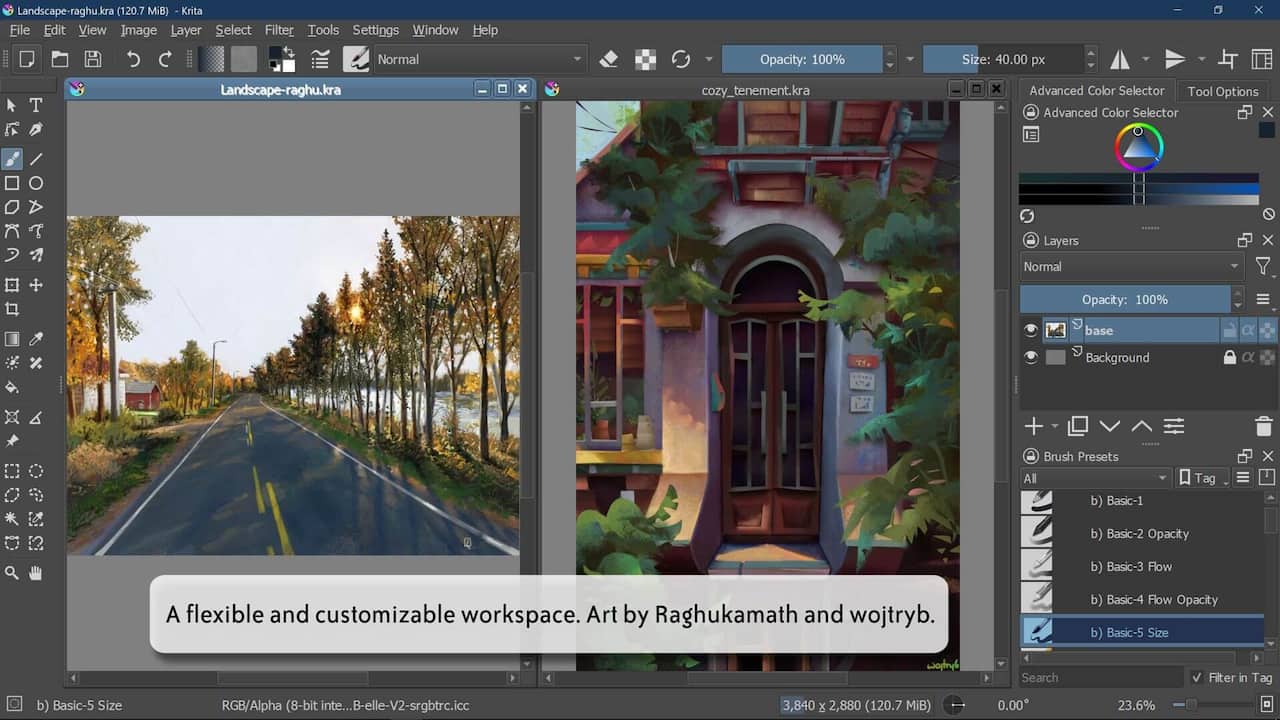Select the Measure angle tool
1280x720 pixels.
click(36, 417)
